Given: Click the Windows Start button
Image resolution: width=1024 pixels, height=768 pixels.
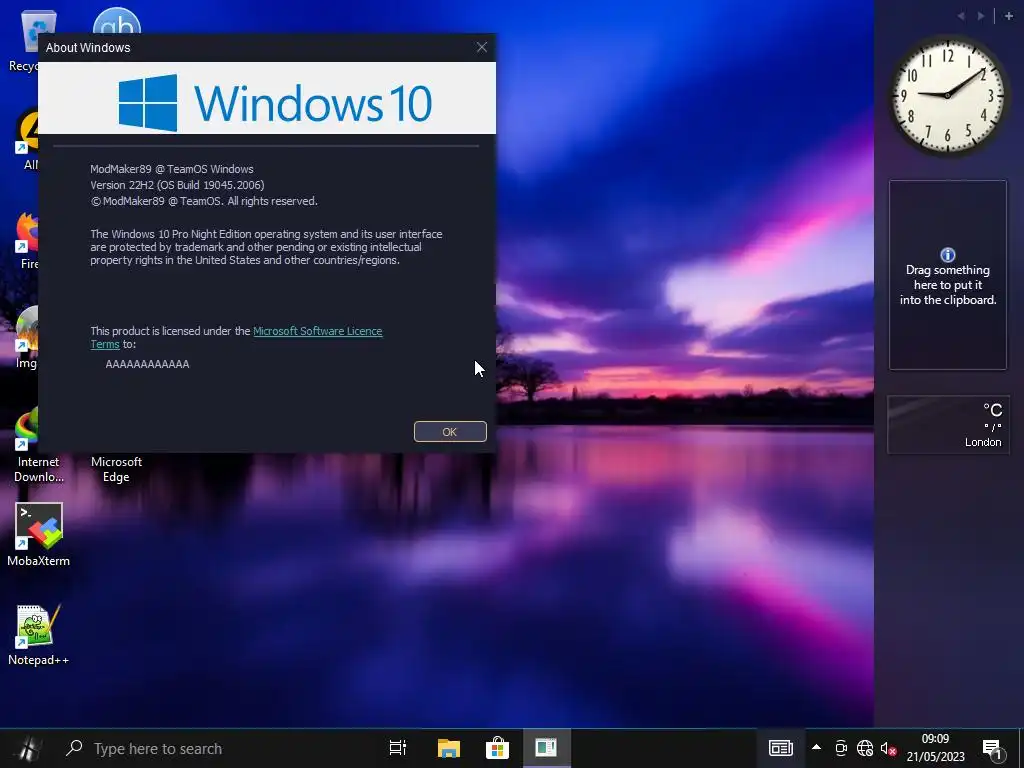Looking at the screenshot, I should tap(29, 748).
